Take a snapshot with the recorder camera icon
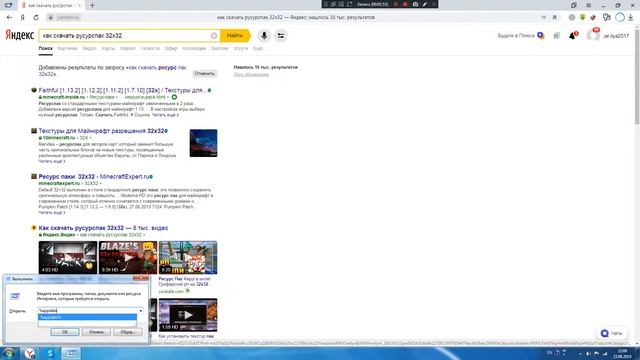 point(415,4)
